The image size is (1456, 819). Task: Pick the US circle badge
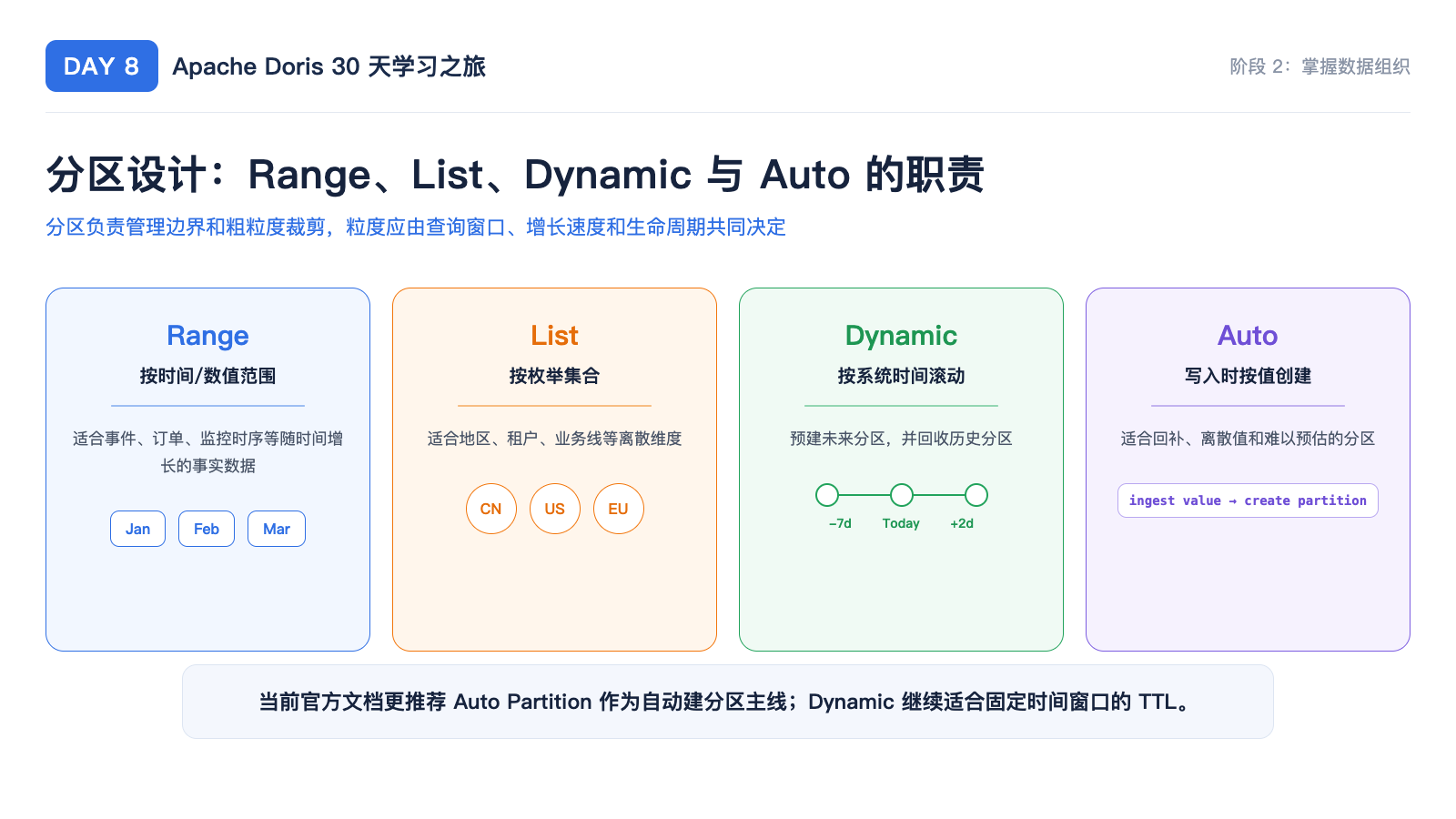pos(555,509)
